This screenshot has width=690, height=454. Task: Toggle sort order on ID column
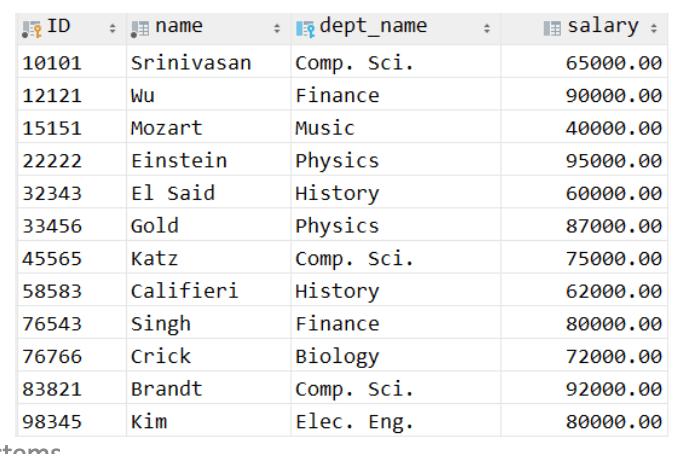tap(113, 29)
